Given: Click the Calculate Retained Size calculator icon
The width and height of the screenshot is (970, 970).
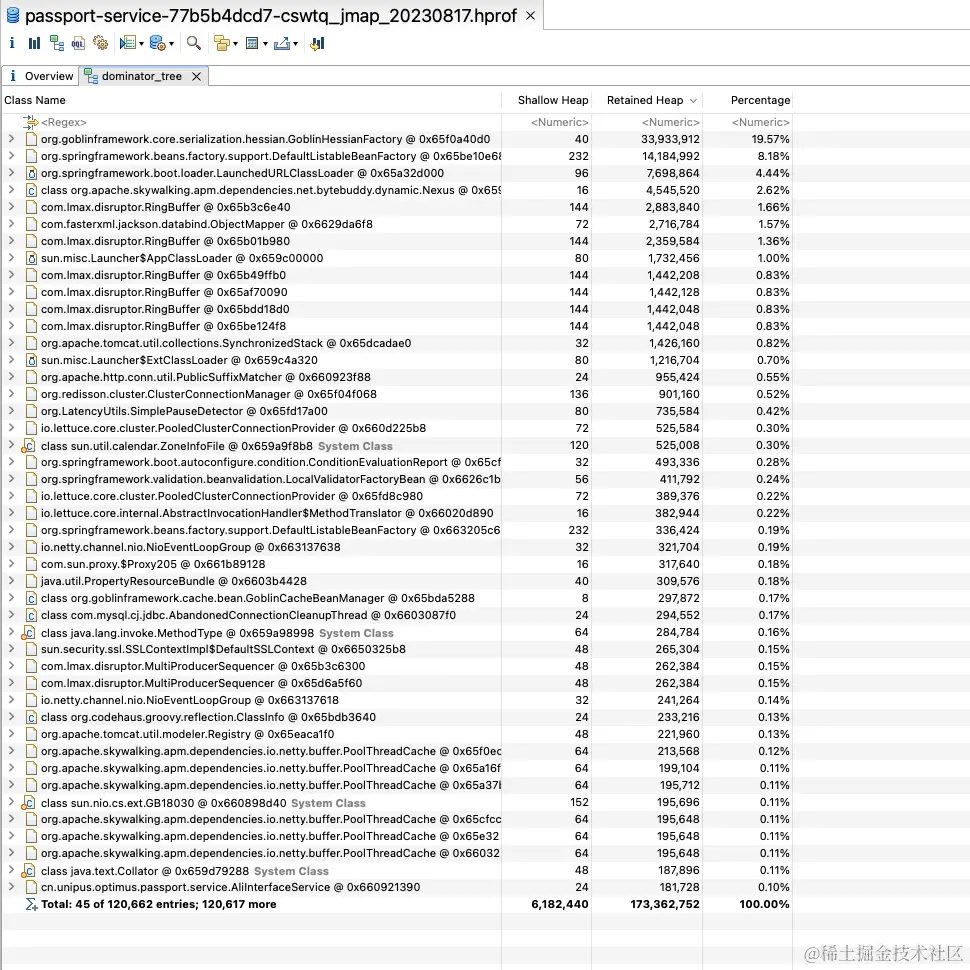Looking at the screenshot, I should point(252,43).
